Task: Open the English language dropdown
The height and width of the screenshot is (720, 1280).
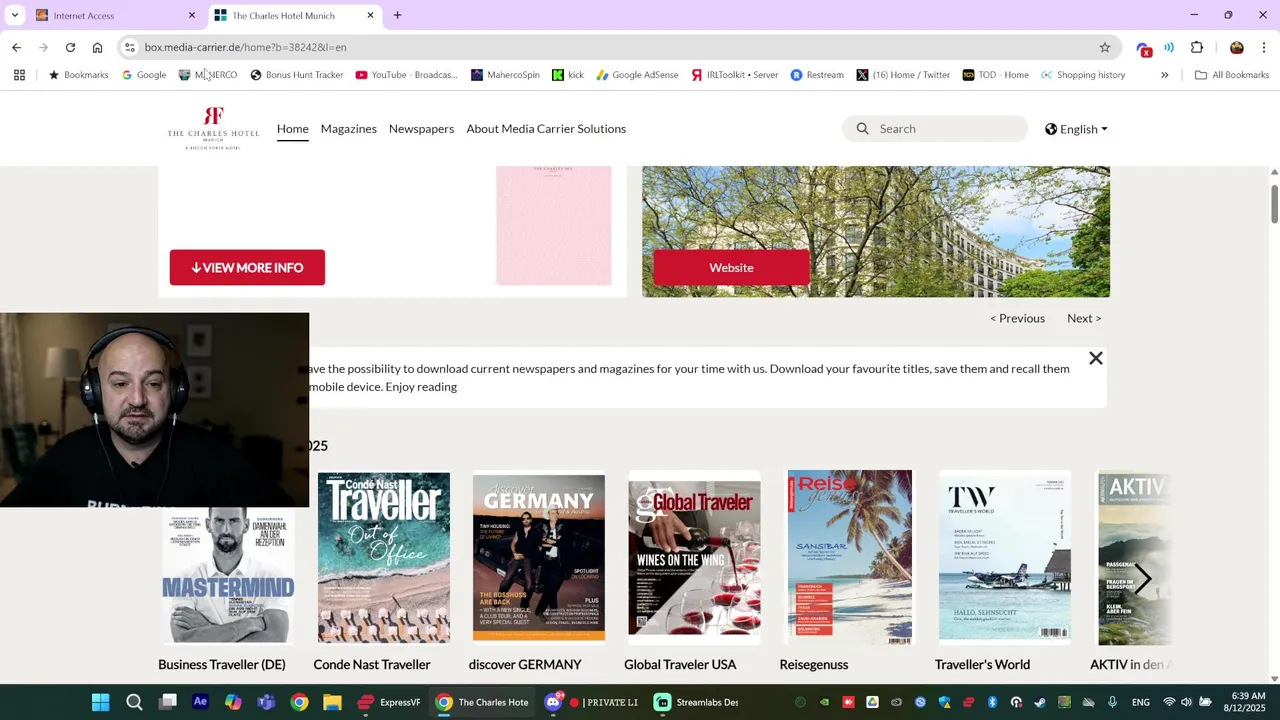Action: tap(1076, 129)
